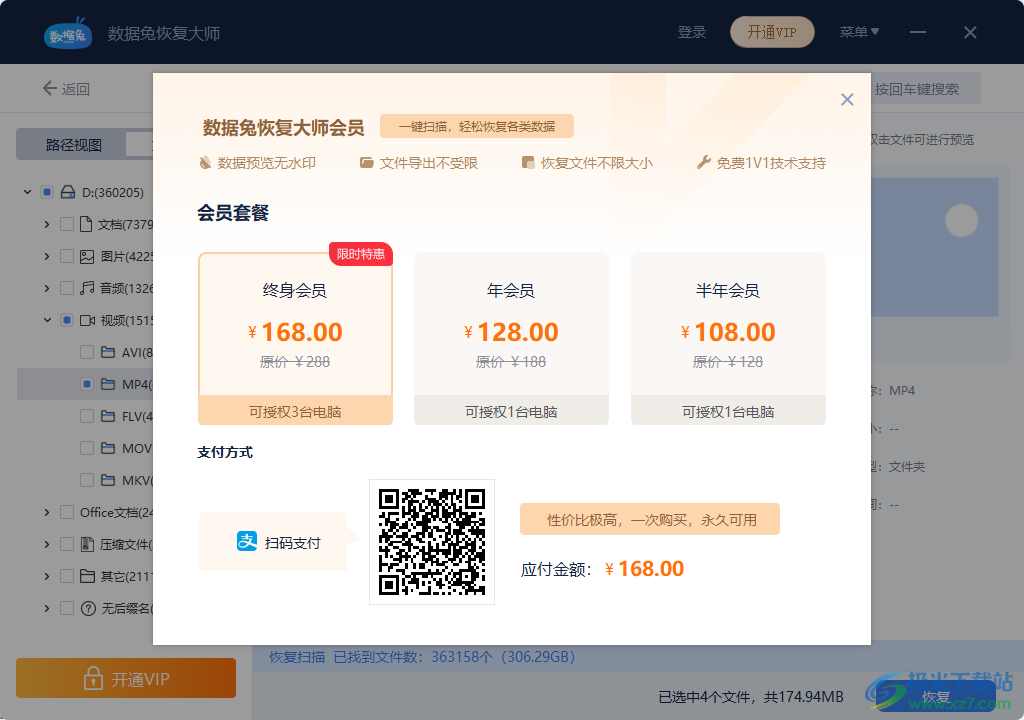Click the 恢复文件不限大小 icon
This screenshot has height=720, width=1024.
click(x=527, y=162)
